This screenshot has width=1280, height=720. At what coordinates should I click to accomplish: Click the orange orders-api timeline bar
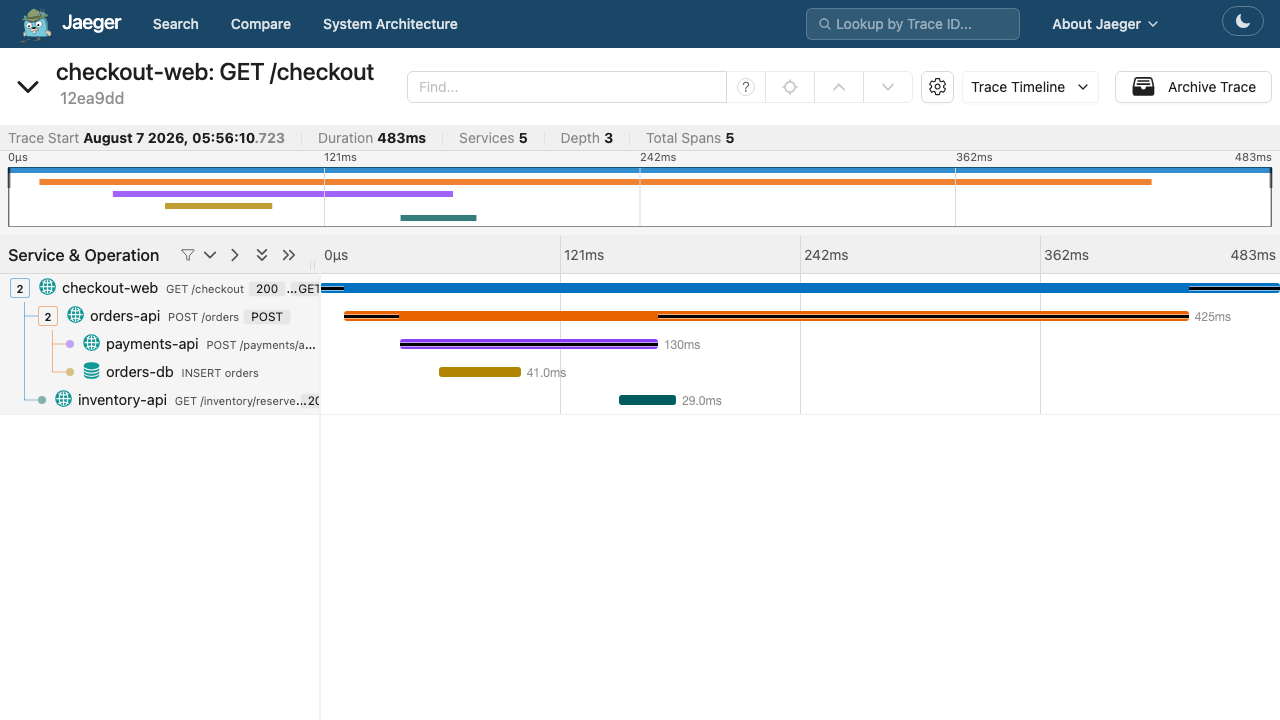click(766, 316)
